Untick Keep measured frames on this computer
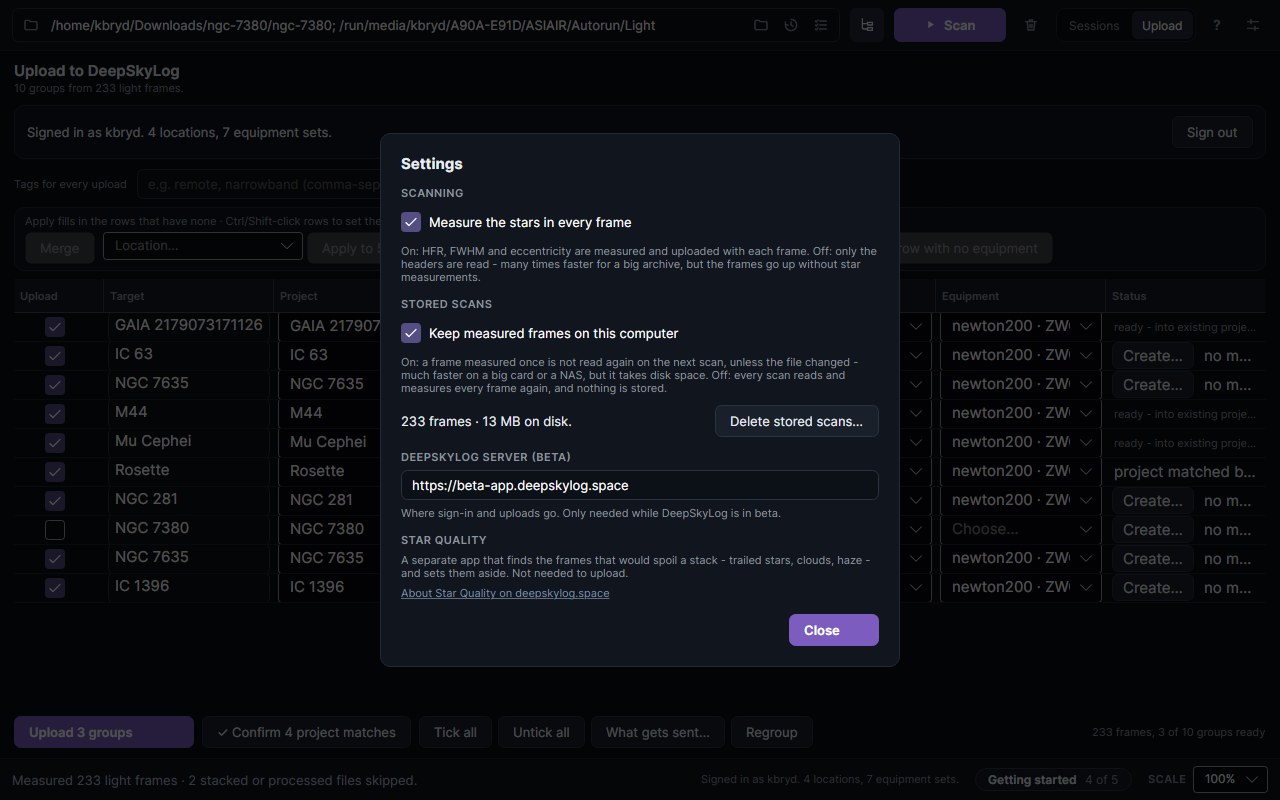This screenshot has width=1280, height=800. point(411,333)
